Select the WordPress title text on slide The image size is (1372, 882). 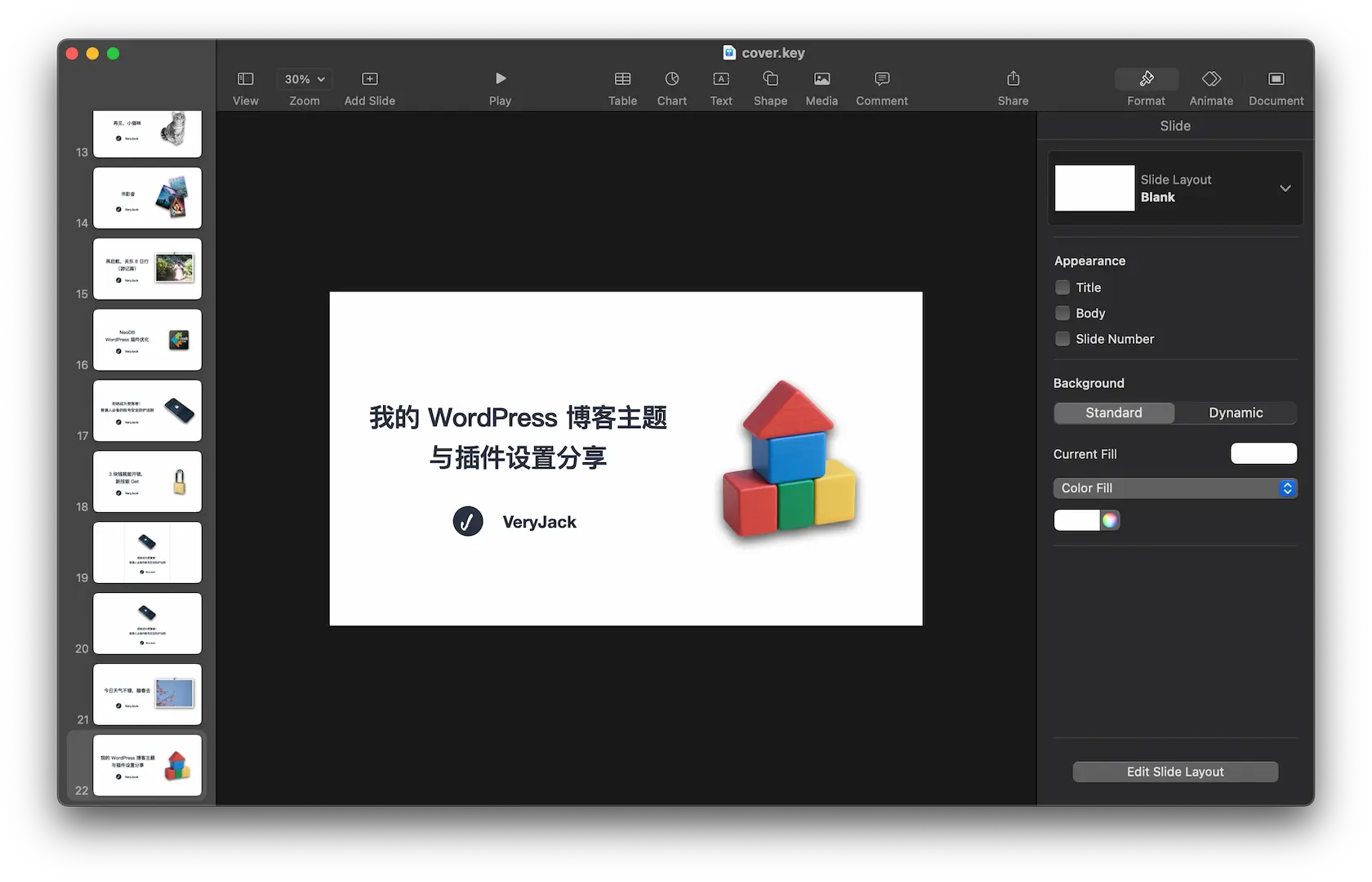518,437
